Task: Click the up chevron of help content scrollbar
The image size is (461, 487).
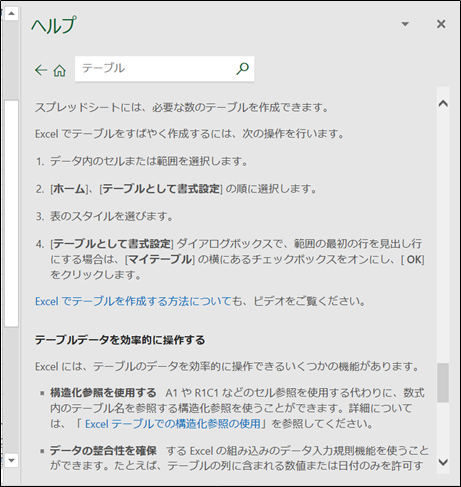Action: point(443,104)
